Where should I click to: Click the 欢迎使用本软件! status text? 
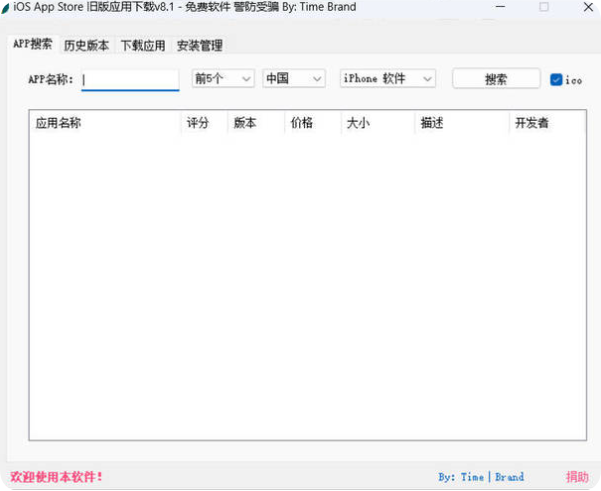click(x=56, y=477)
